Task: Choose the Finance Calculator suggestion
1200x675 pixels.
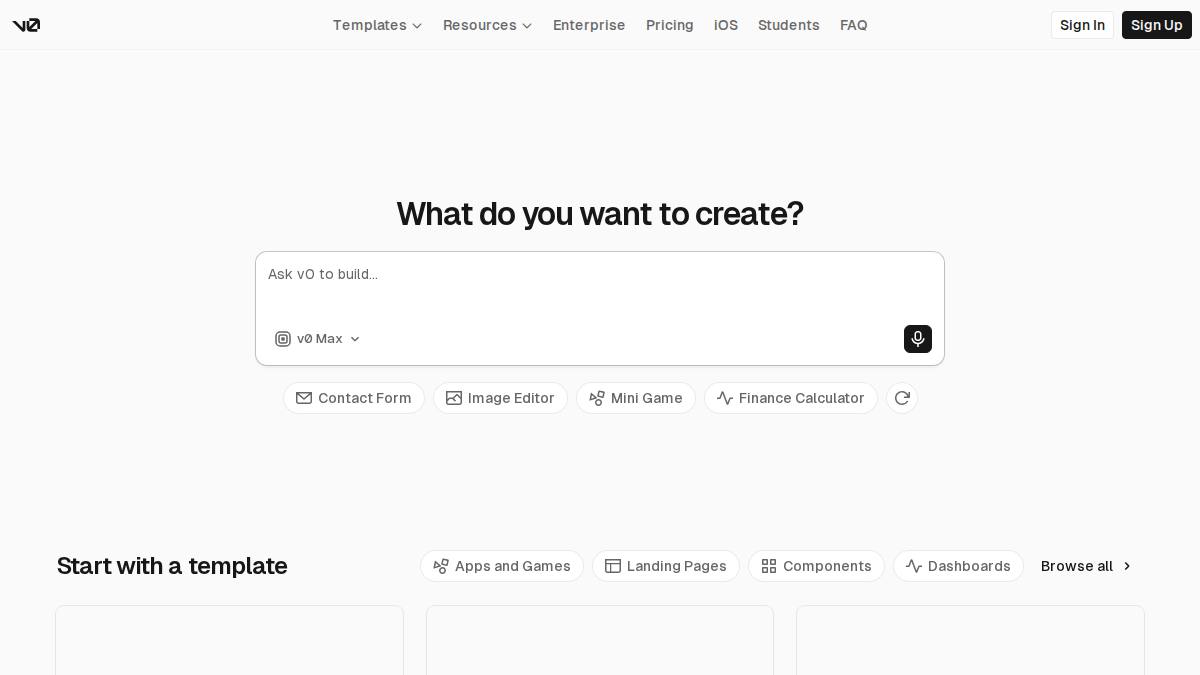Action: (791, 398)
